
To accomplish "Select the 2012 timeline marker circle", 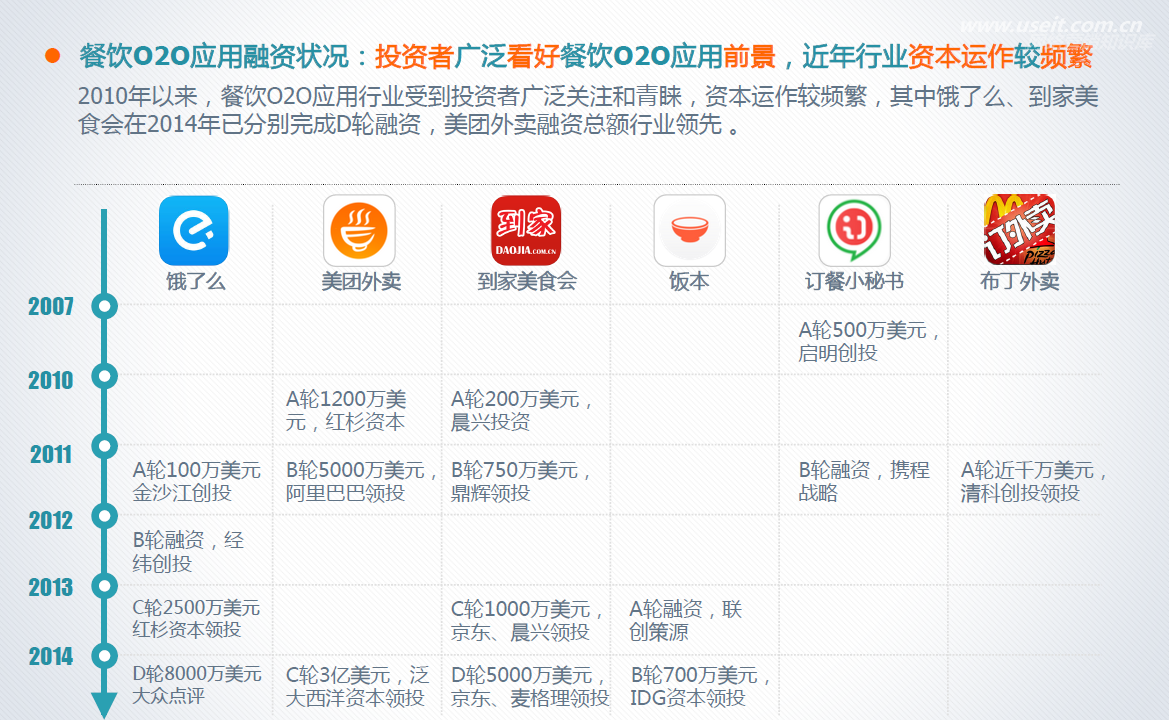I will click(104, 516).
